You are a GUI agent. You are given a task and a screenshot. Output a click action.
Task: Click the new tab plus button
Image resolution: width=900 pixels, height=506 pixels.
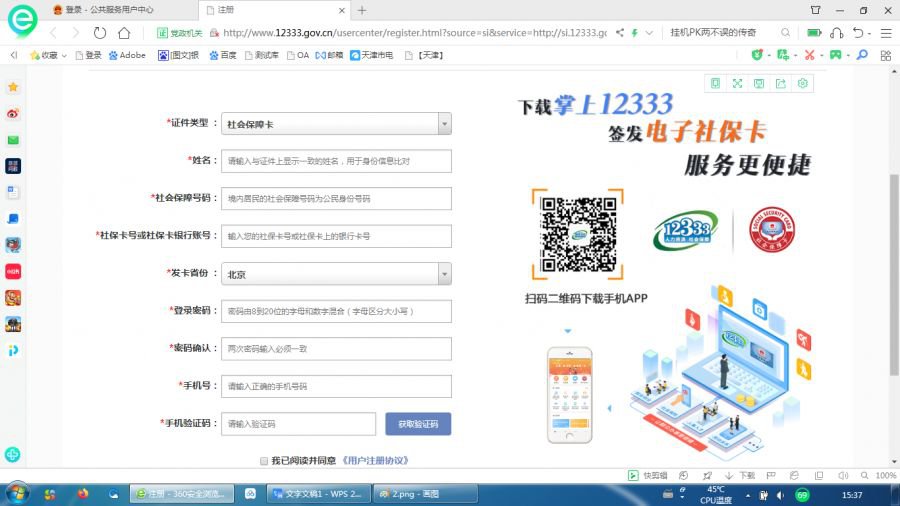362,10
